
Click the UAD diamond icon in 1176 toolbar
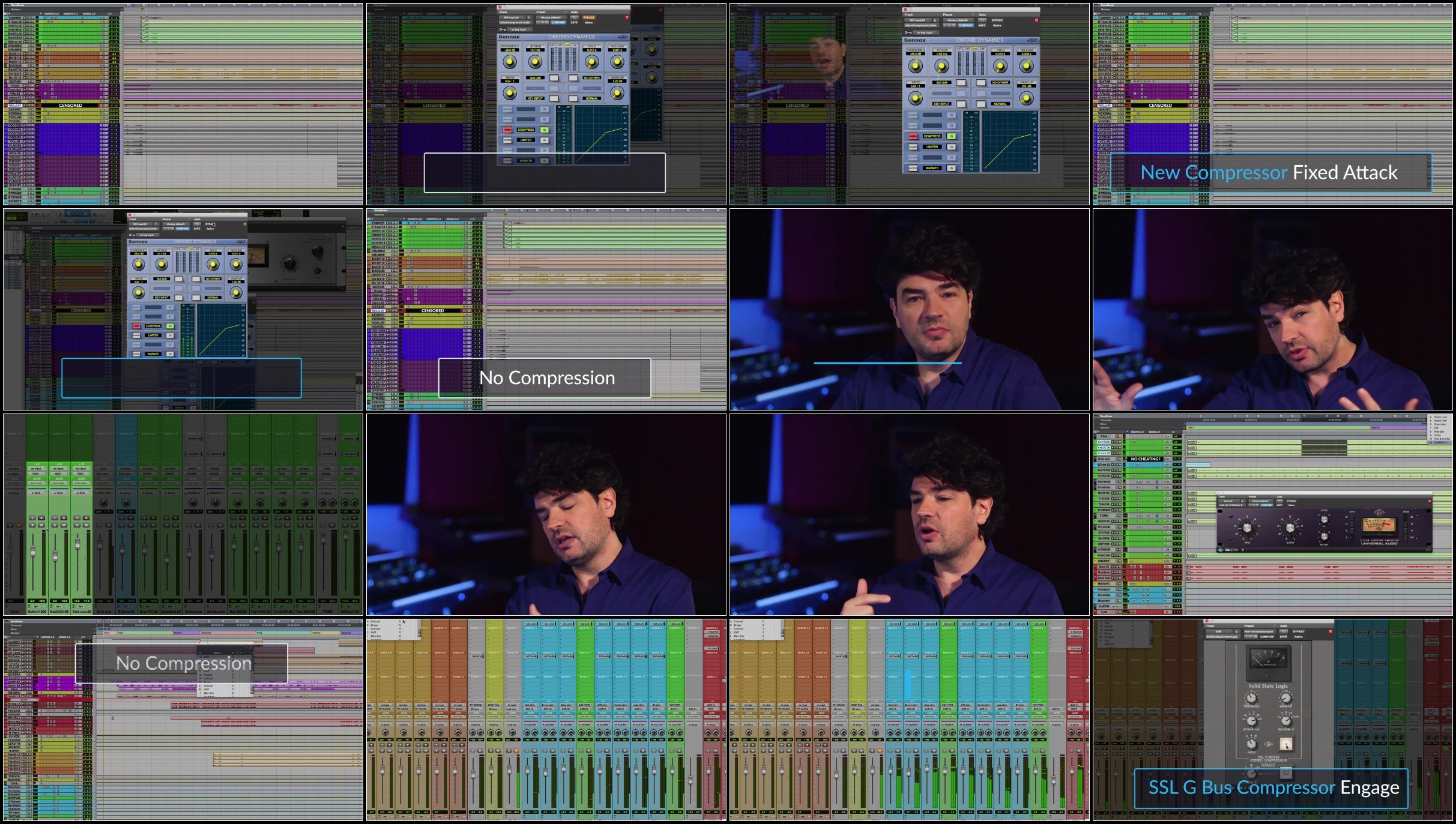(1221, 550)
